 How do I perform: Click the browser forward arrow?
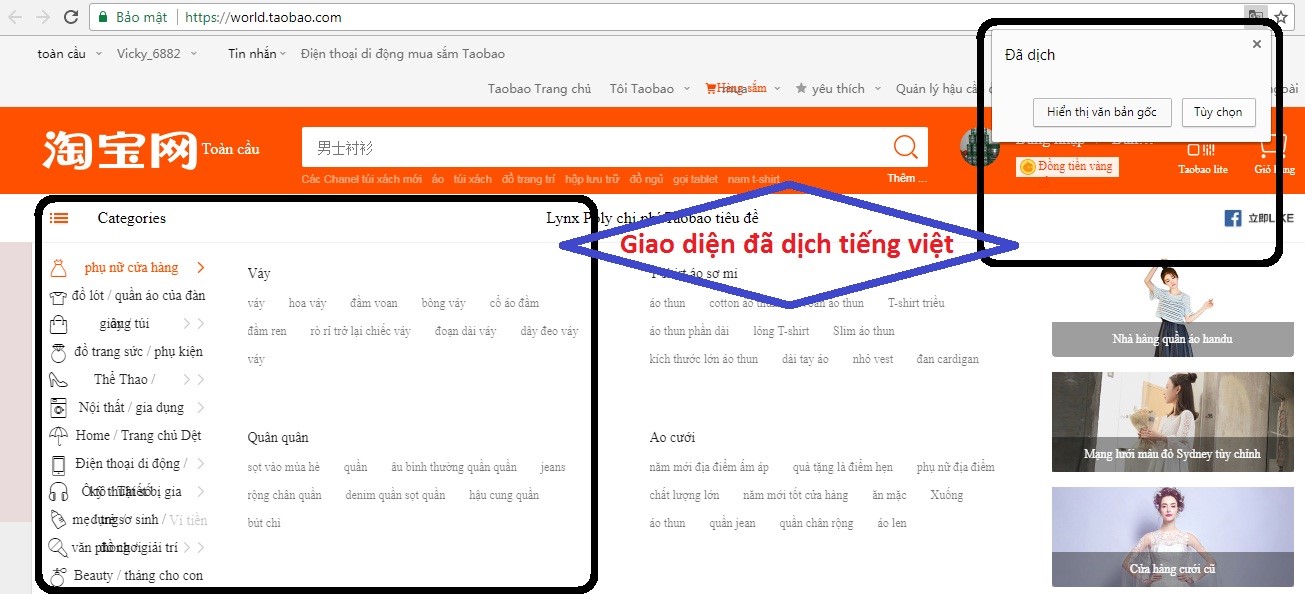[43, 17]
